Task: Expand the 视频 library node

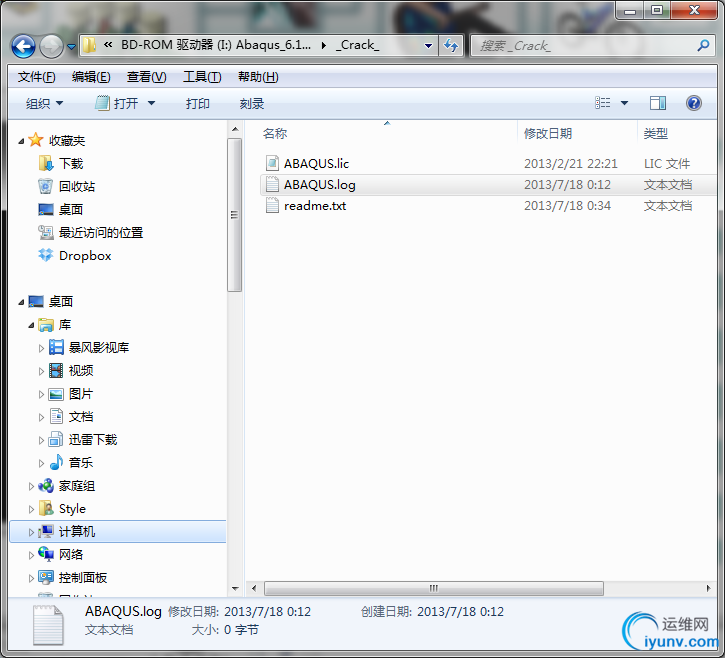Action: point(41,371)
